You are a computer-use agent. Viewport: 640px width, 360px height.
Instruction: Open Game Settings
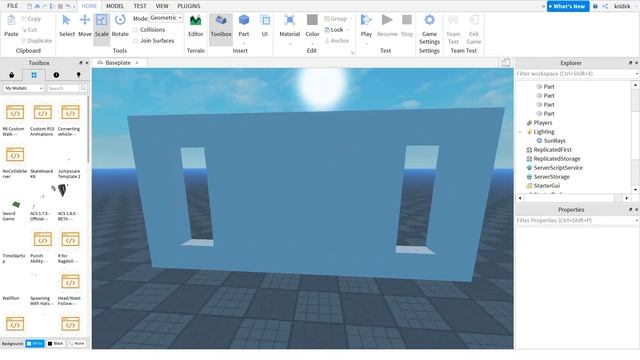[x=429, y=29]
